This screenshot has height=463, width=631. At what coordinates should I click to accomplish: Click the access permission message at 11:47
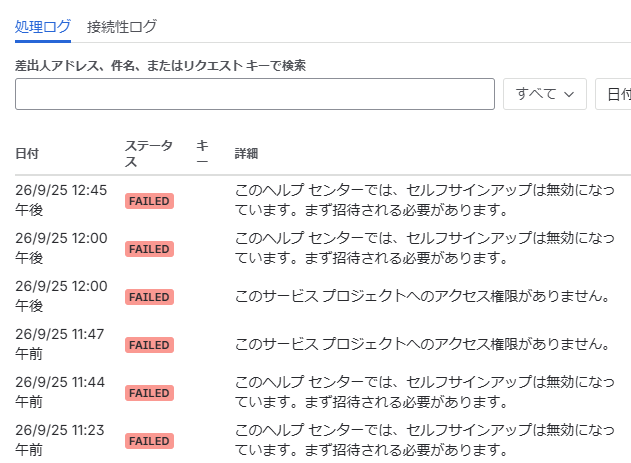pos(421,345)
